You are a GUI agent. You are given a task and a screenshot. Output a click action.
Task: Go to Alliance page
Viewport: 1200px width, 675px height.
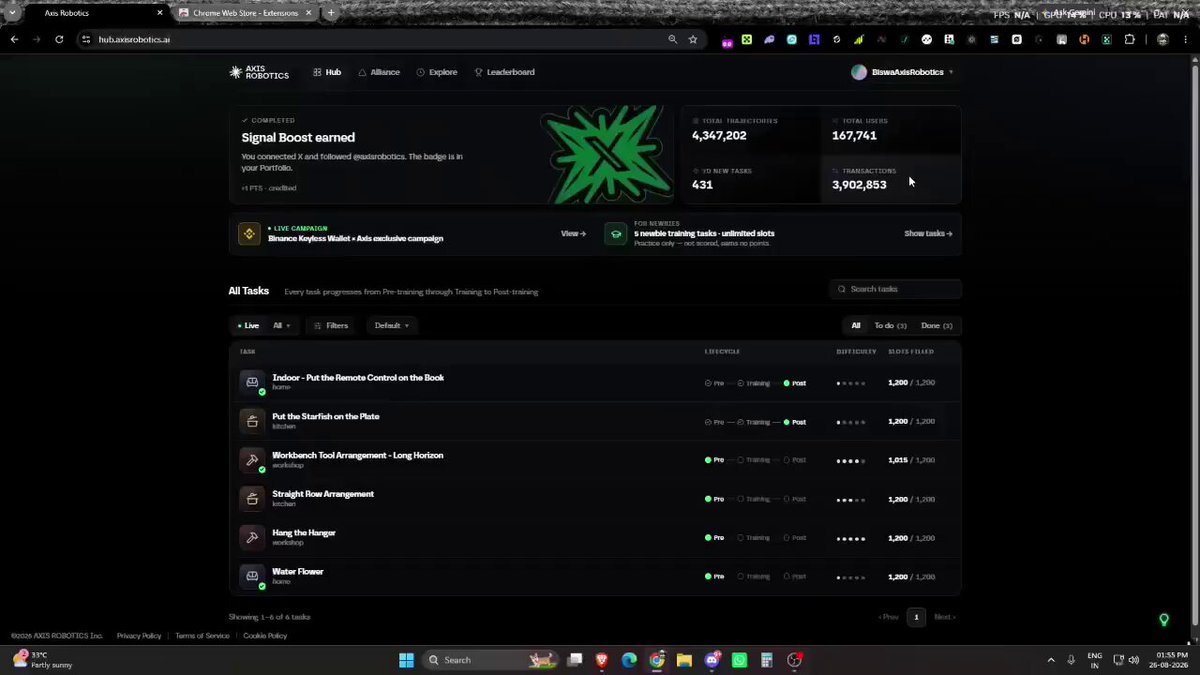click(x=379, y=72)
